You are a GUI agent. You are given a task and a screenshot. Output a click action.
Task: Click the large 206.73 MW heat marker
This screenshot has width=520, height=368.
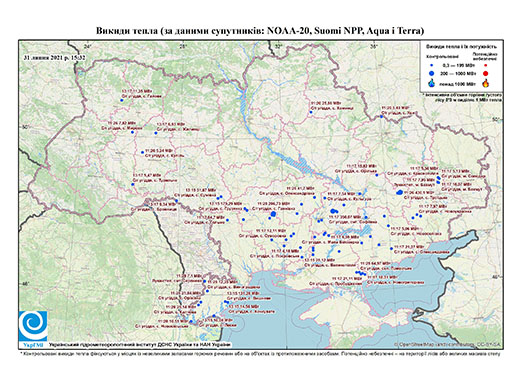click(273, 214)
